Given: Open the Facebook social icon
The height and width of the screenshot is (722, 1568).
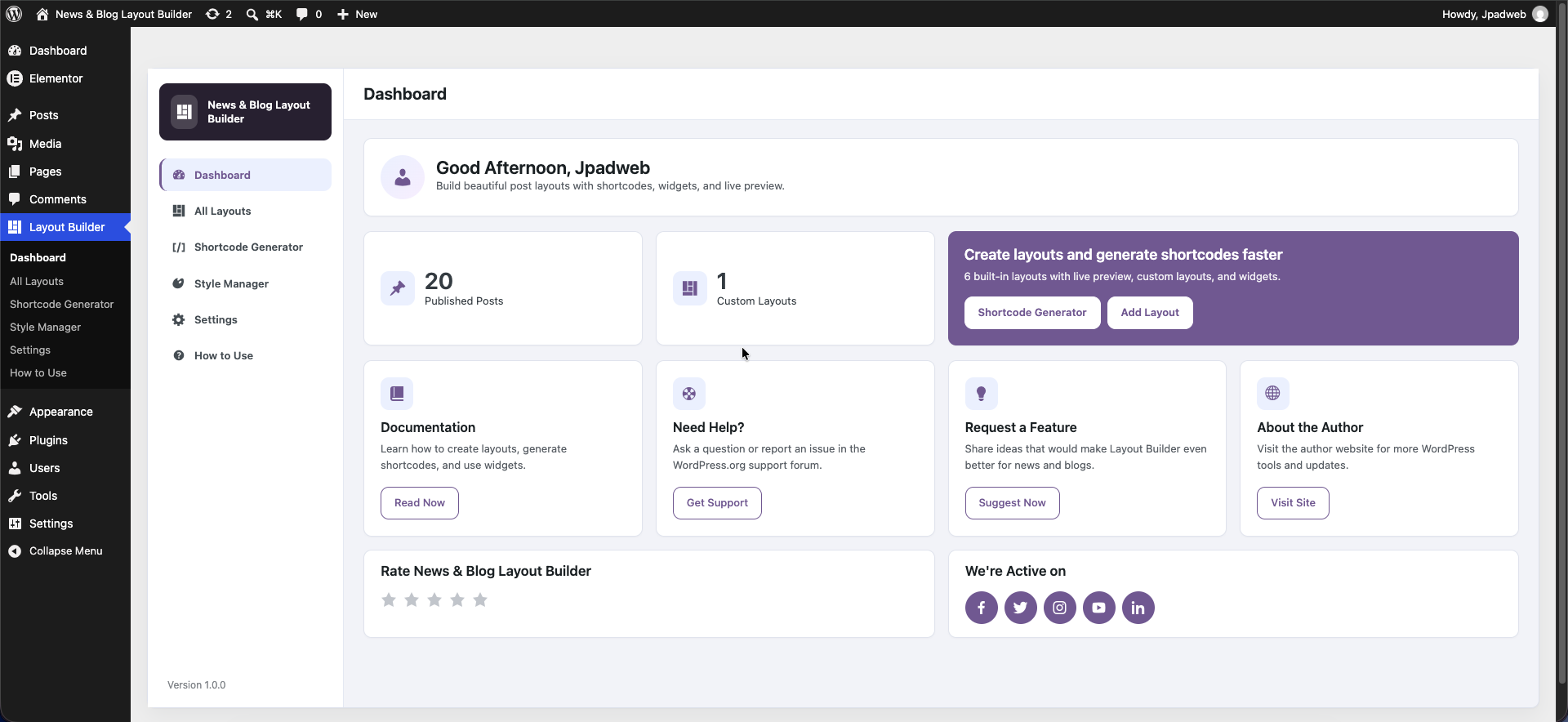Looking at the screenshot, I should pyautogui.click(x=982, y=608).
